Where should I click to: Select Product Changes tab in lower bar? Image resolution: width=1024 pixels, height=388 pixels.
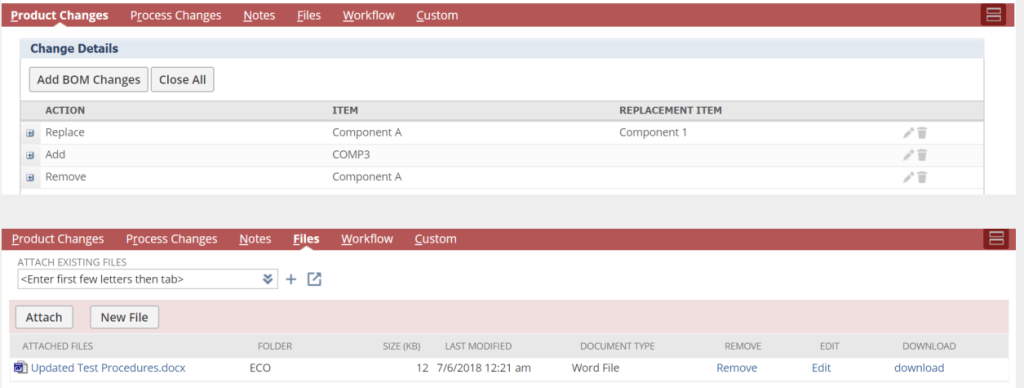58,238
